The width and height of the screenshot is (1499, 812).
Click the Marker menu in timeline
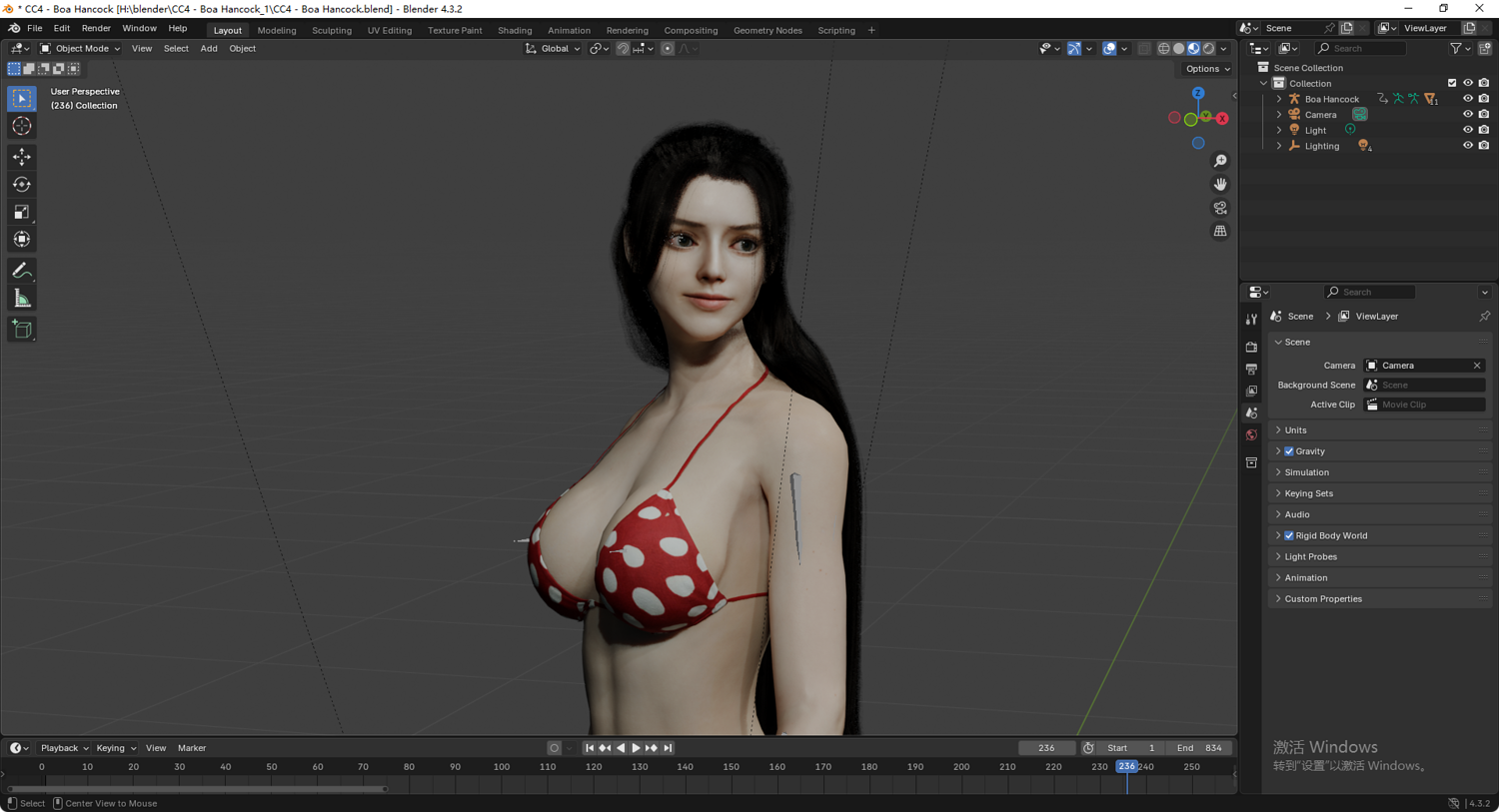[x=192, y=748]
